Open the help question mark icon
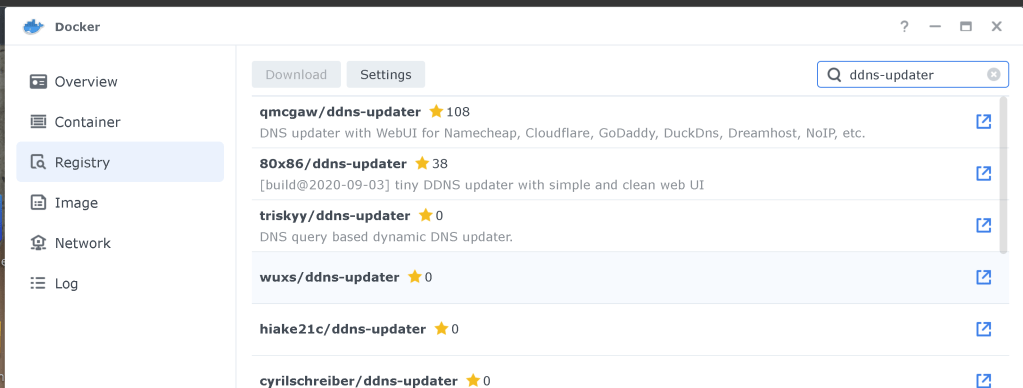 (x=904, y=27)
